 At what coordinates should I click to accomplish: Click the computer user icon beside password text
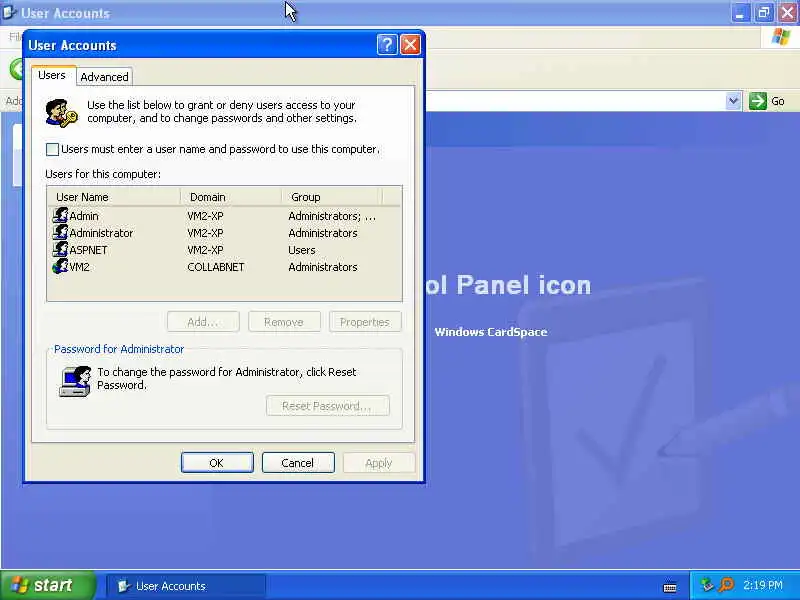pyautogui.click(x=75, y=381)
